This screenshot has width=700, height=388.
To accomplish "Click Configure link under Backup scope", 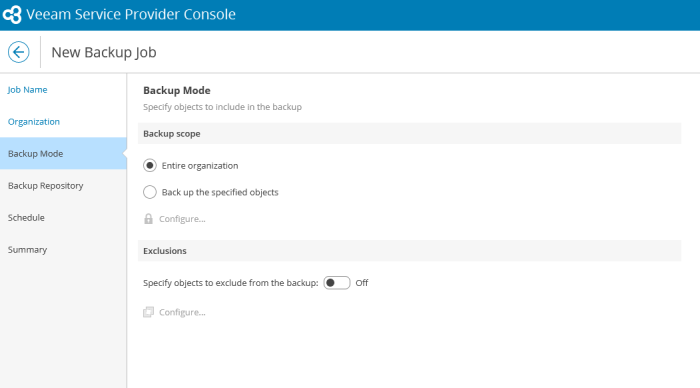I will point(182,219).
